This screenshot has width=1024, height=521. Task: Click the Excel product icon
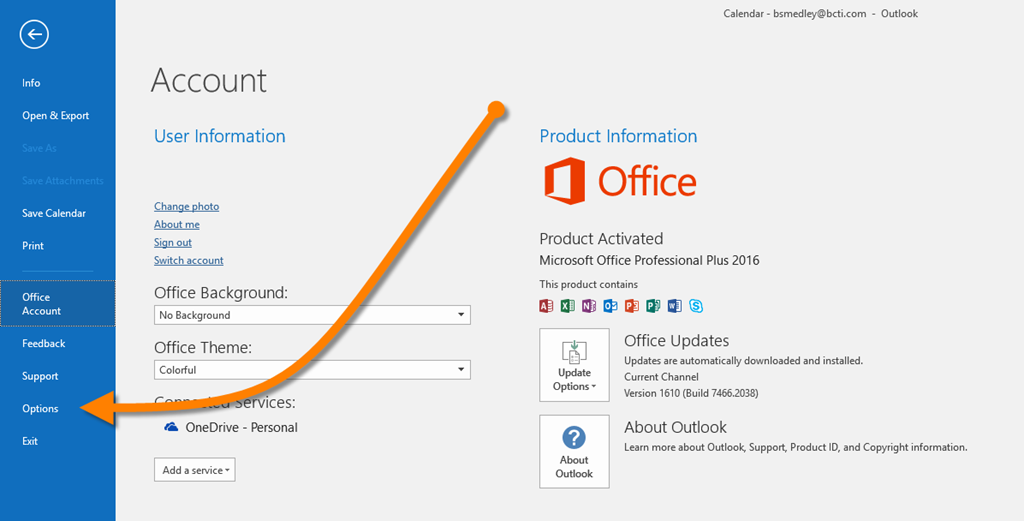pyautogui.click(x=567, y=306)
